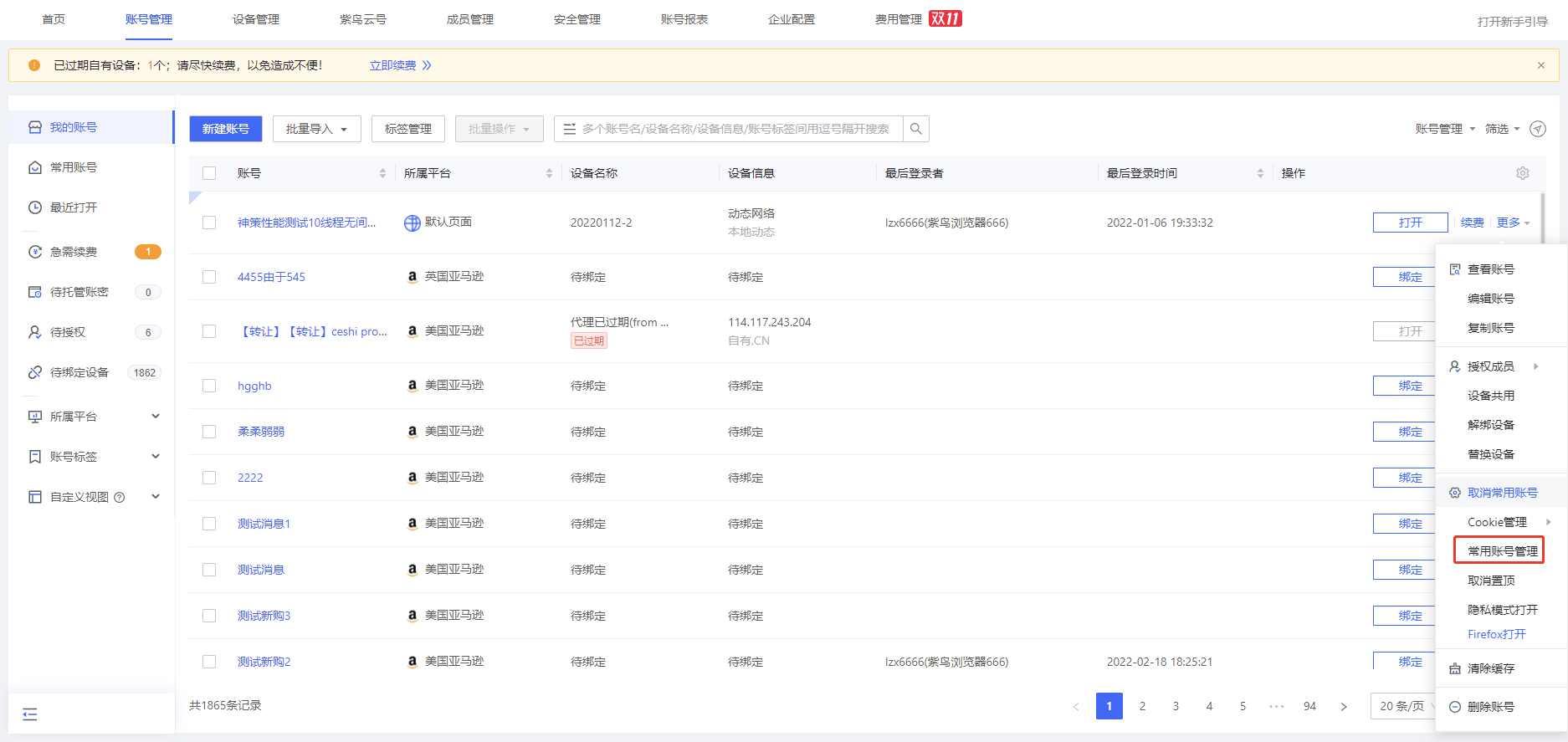Dismiss the expired device warning banner

(1540, 65)
